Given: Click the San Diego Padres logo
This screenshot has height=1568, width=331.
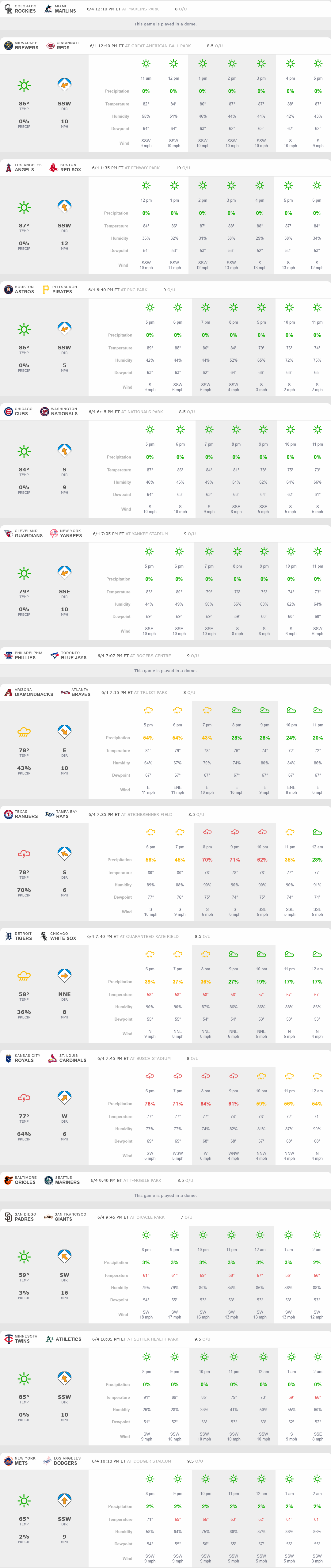Looking at the screenshot, I should tap(9, 1217).
